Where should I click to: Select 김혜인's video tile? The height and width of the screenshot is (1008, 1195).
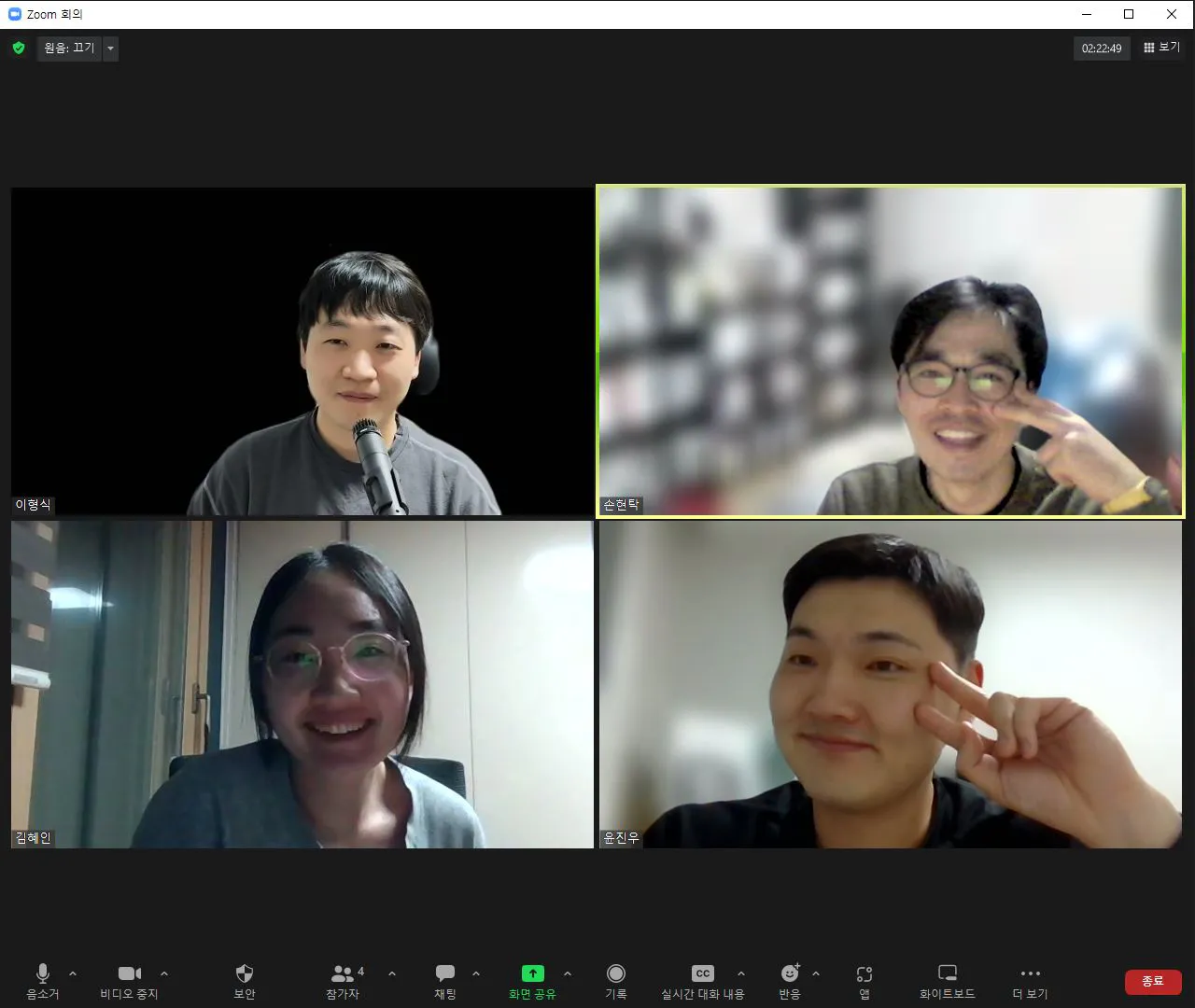click(302, 684)
